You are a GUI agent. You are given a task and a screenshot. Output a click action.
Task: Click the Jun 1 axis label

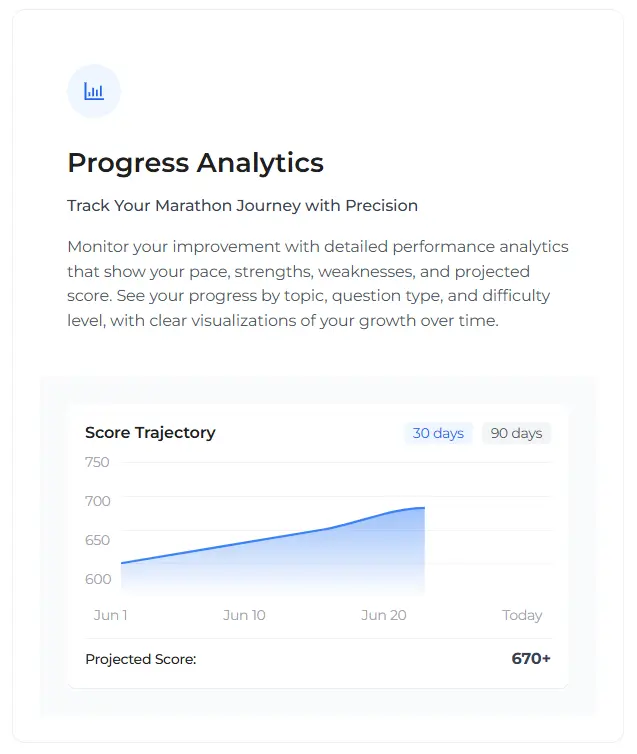click(110, 615)
